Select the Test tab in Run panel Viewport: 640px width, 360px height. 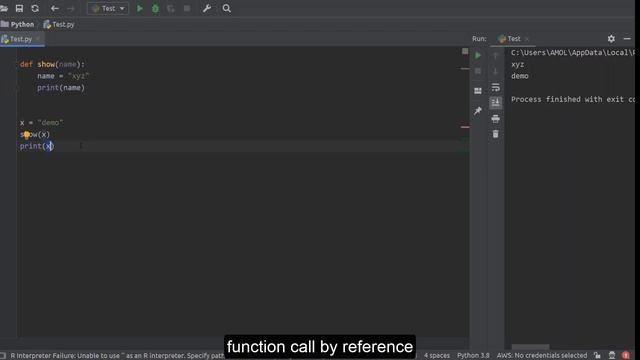509,39
